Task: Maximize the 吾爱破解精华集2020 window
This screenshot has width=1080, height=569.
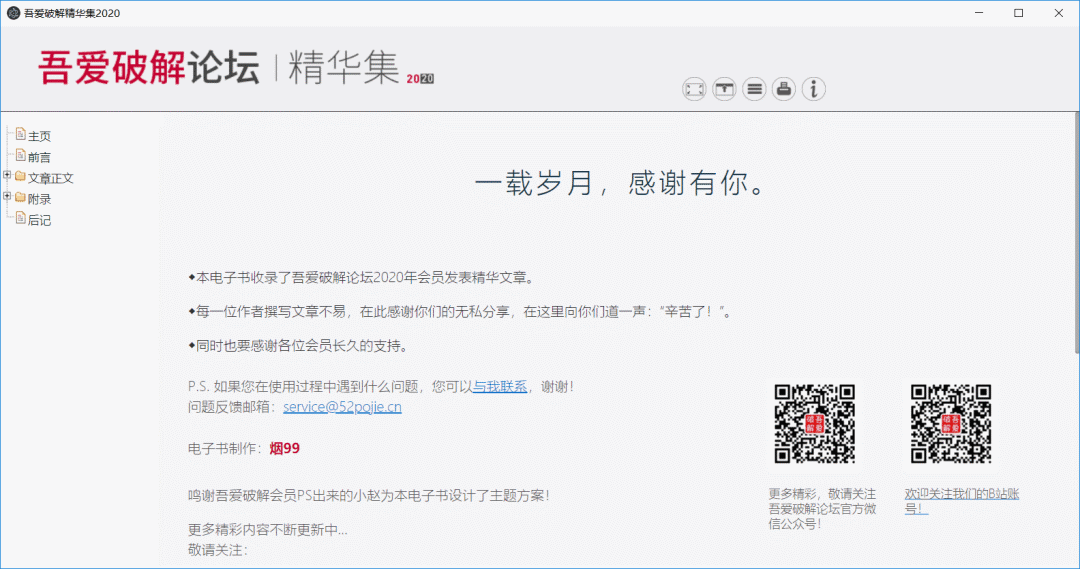Action: coord(1019,13)
